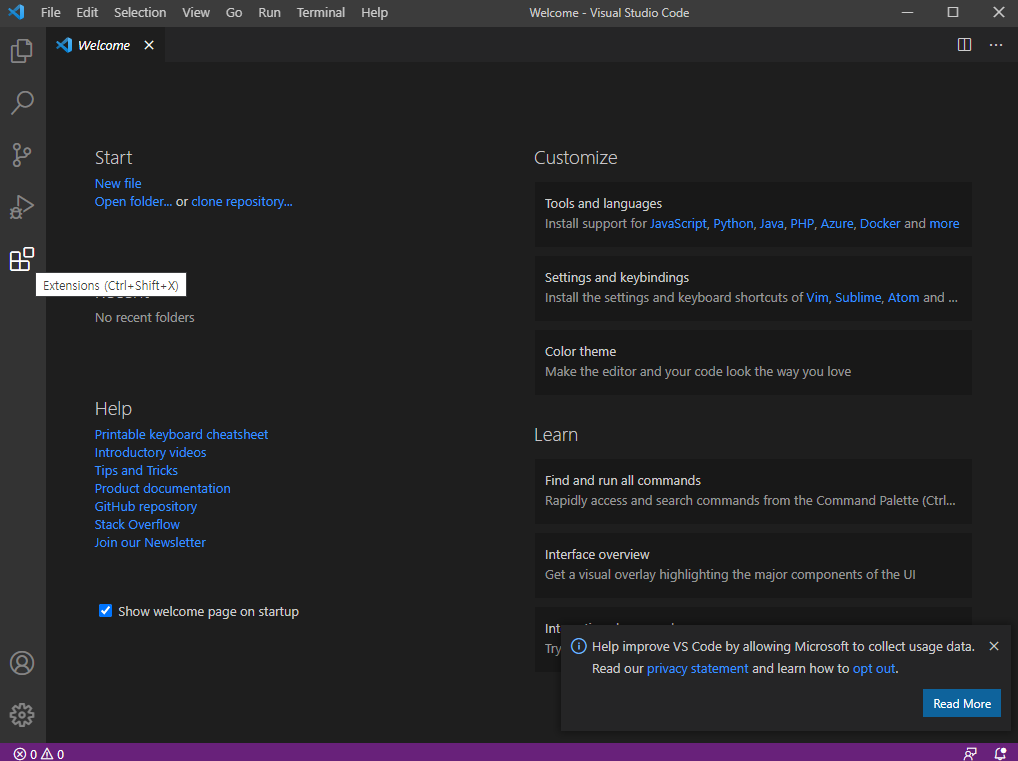The height and width of the screenshot is (761, 1018).
Task: Click the New file link
Action: coord(118,183)
